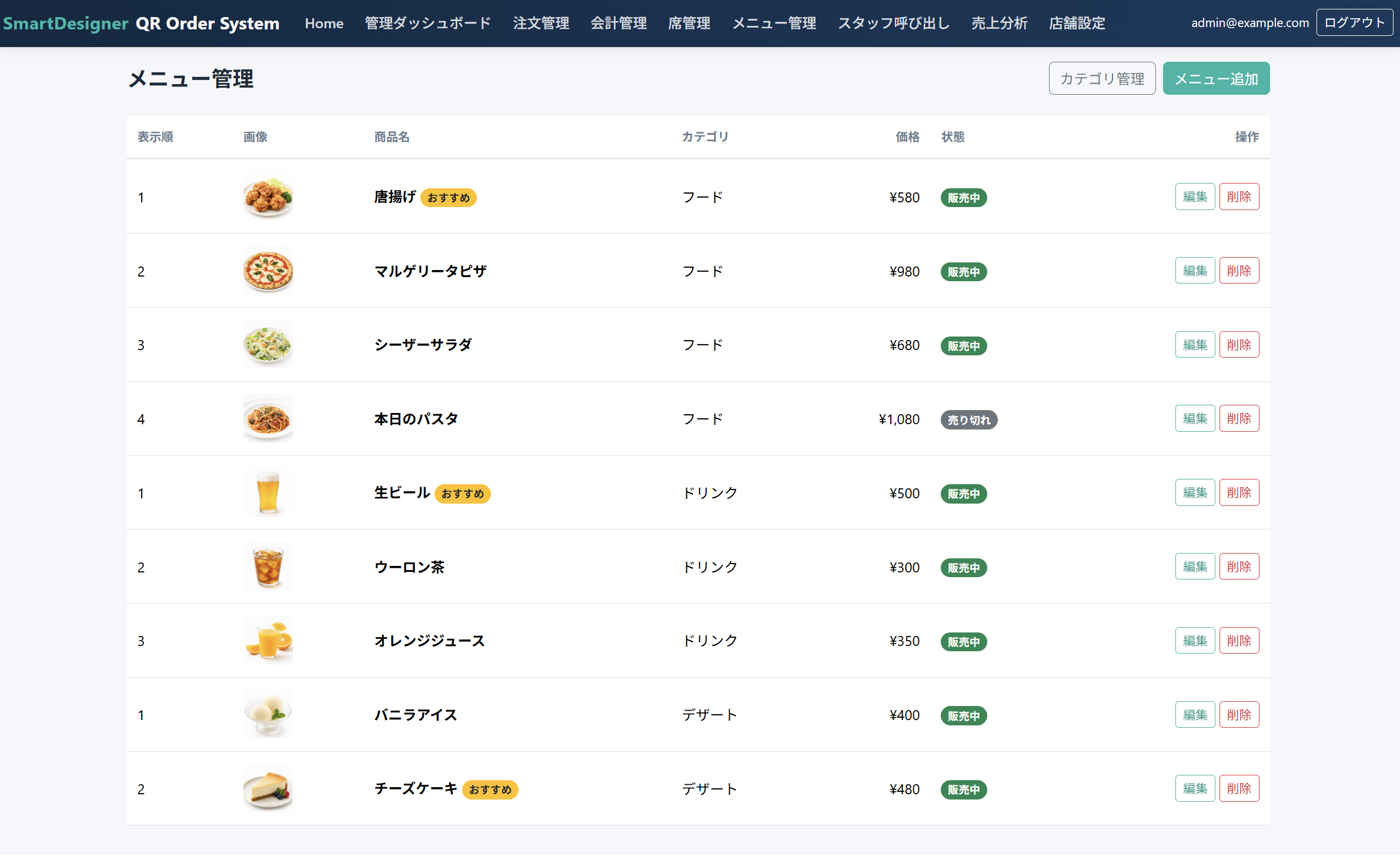Screen dimensions: 1400x856
Task: Open 売上分析 nav item
Action: (1000, 23)
